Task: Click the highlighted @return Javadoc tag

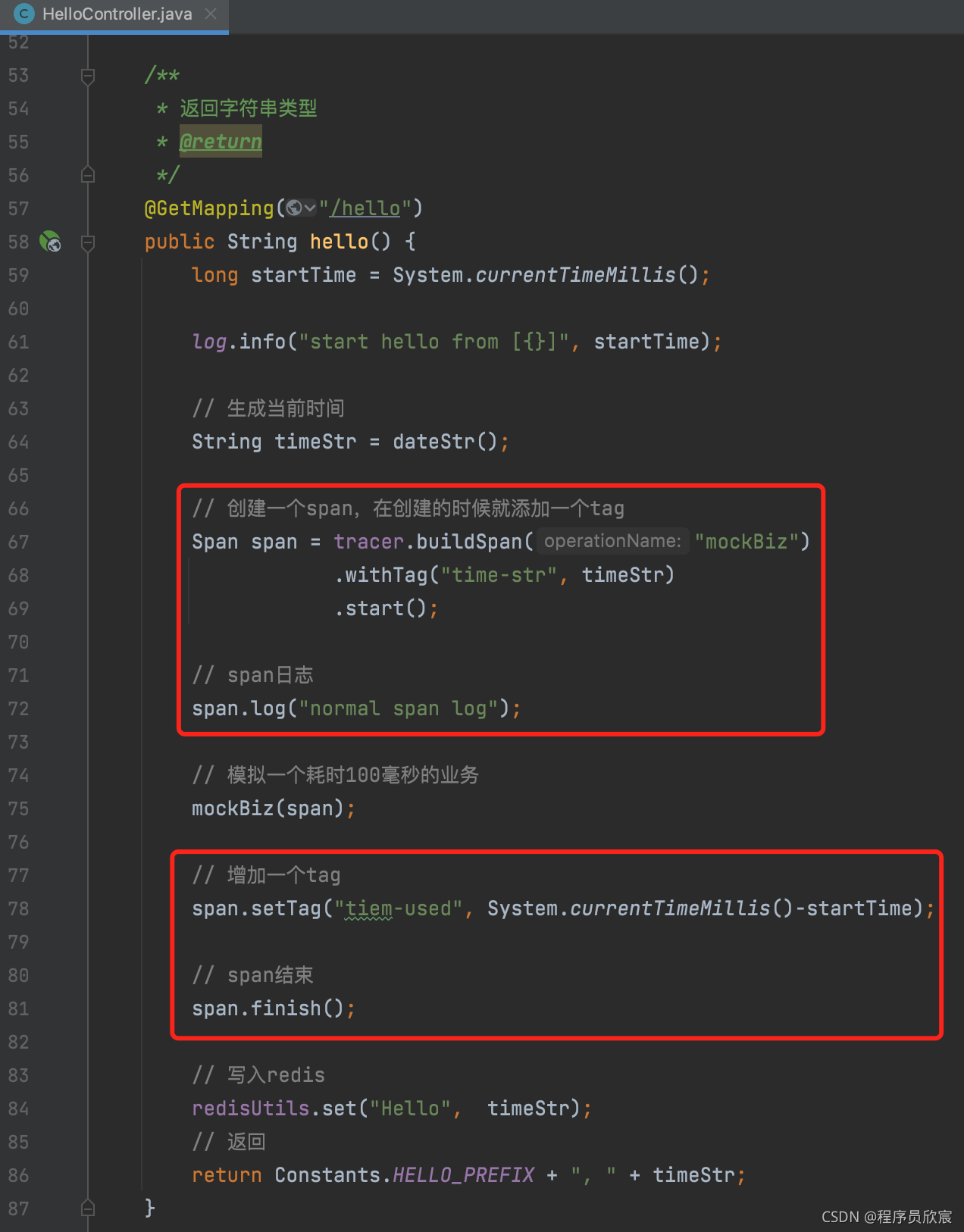Action: pyautogui.click(x=221, y=142)
